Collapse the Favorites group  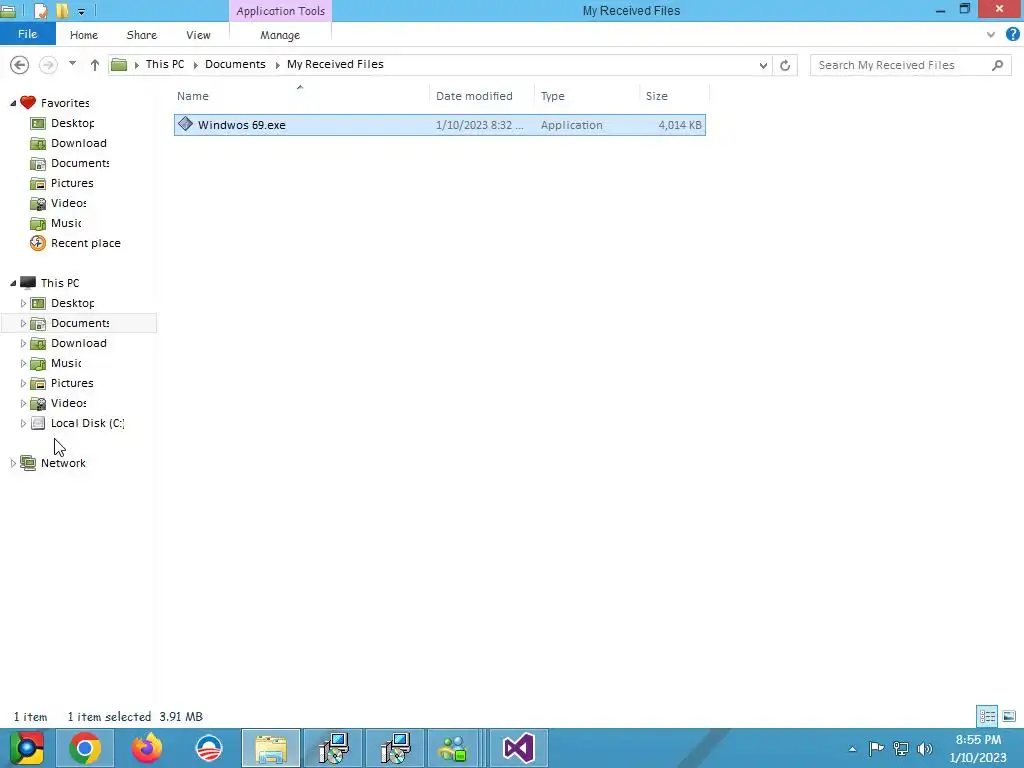(x=13, y=103)
